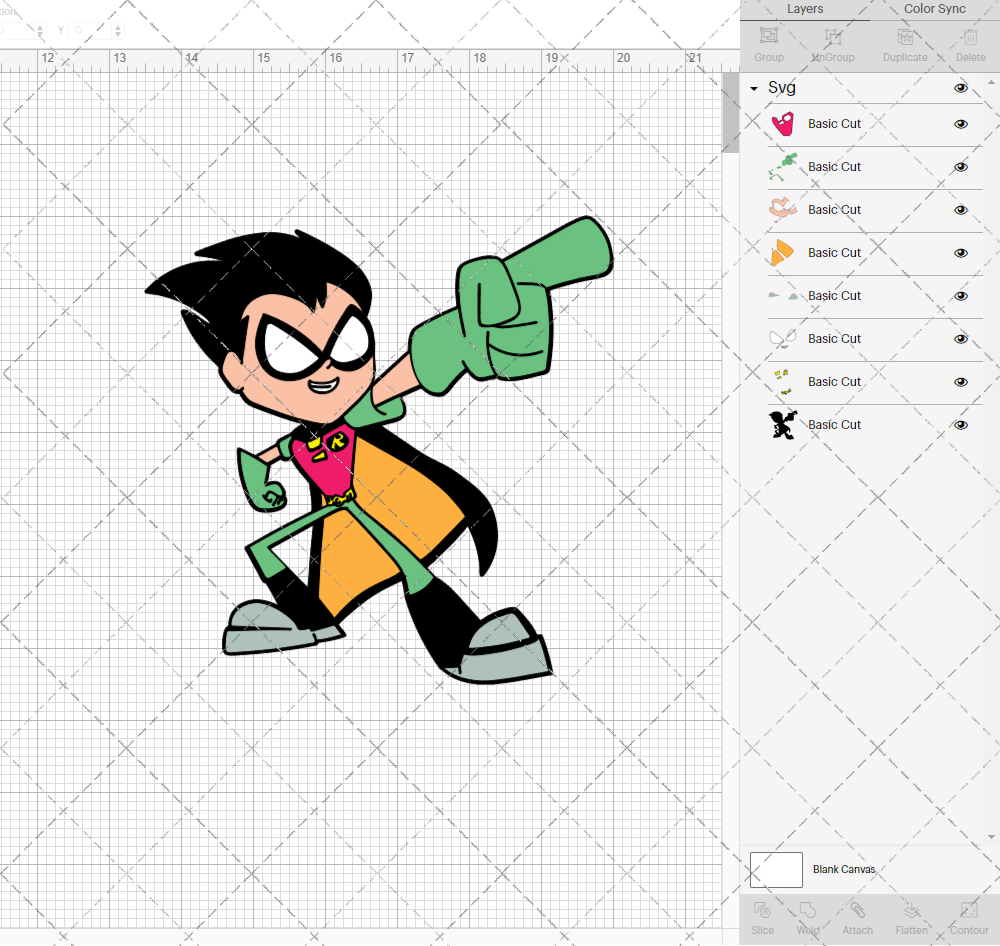Click Basic Cut text of black silhouette layer
This screenshot has width=1000, height=946.
pyautogui.click(x=834, y=425)
